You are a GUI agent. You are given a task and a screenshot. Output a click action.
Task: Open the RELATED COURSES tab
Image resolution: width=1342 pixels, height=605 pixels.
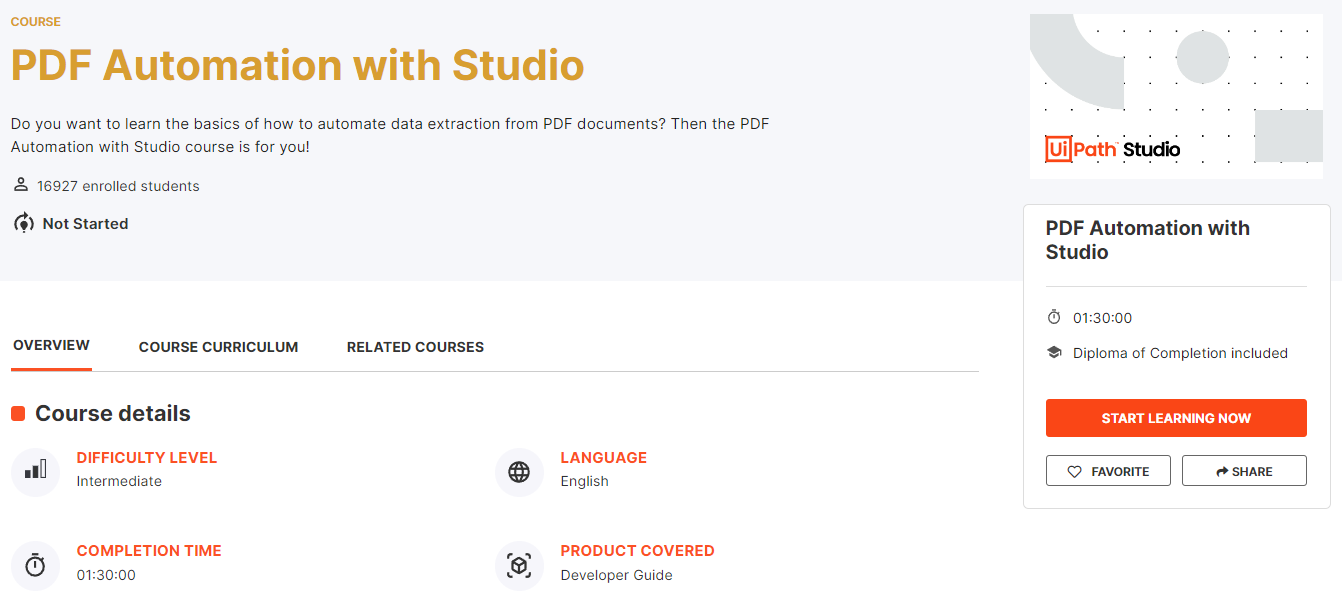415,347
